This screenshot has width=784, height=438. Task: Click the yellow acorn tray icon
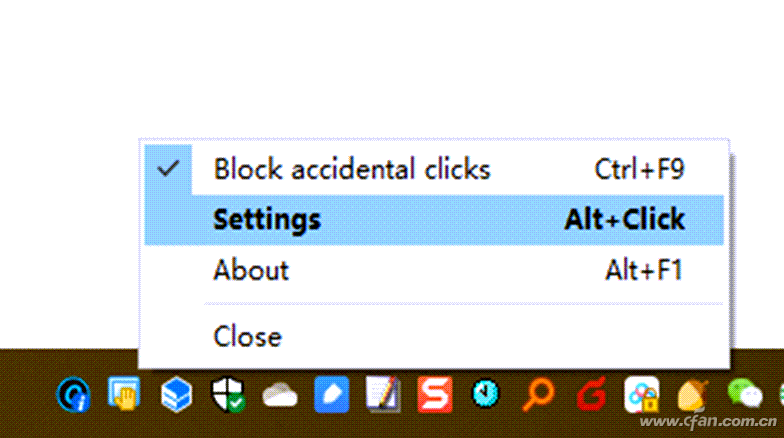[x=693, y=396]
